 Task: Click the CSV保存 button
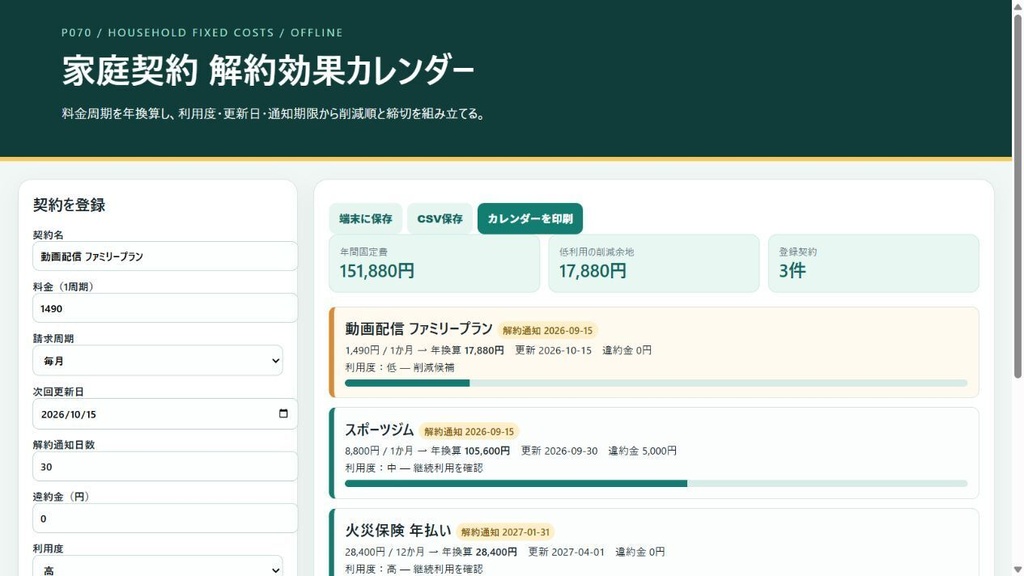(440, 219)
